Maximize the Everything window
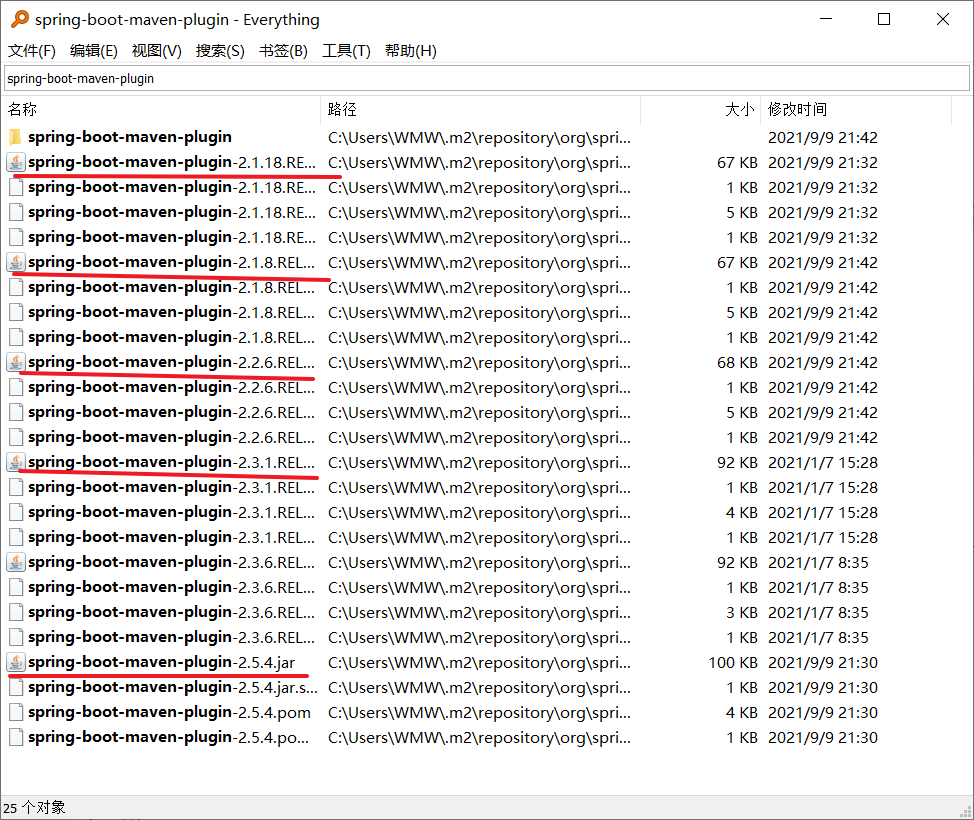Viewport: 974px width, 820px height. pyautogui.click(x=884, y=19)
